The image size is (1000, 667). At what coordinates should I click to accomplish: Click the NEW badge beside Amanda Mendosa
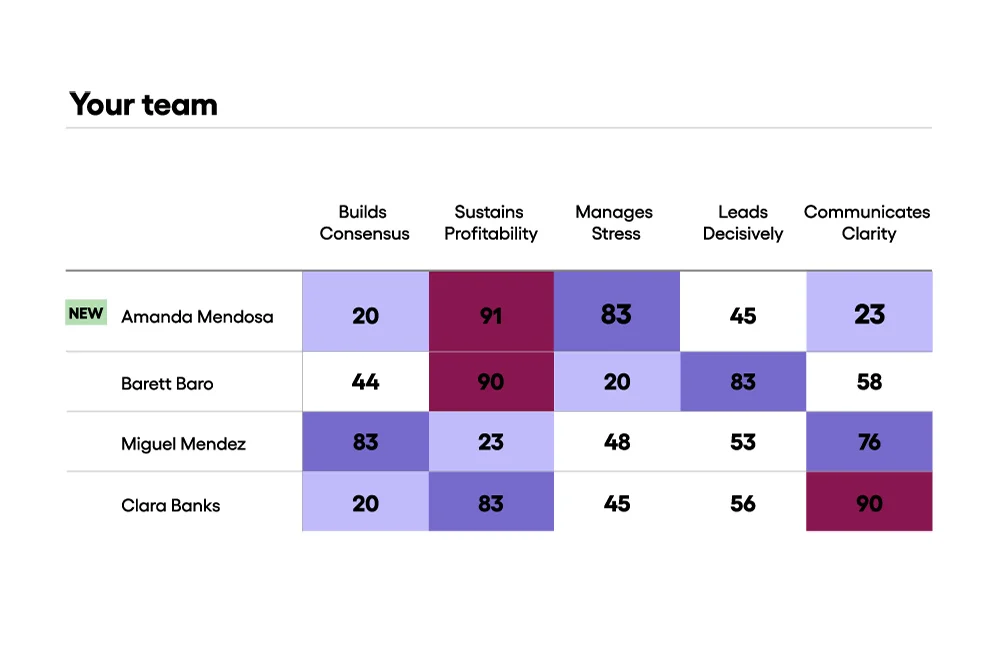[x=86, y=312]
